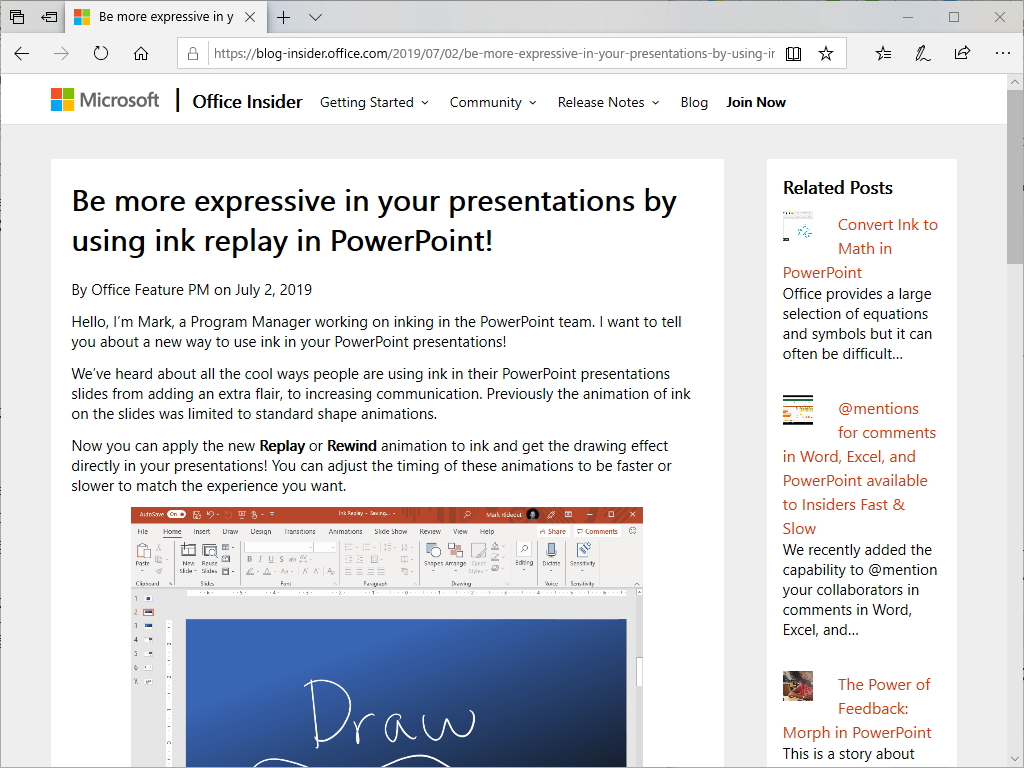
Task: Refresh the current page
Action: click(x=101, y=54)
